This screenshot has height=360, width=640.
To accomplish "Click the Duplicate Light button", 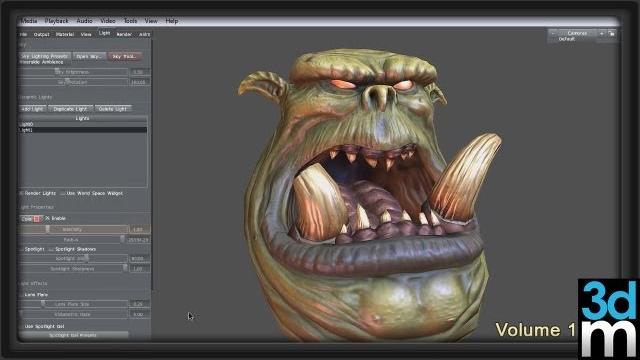I will click(70, 109).
